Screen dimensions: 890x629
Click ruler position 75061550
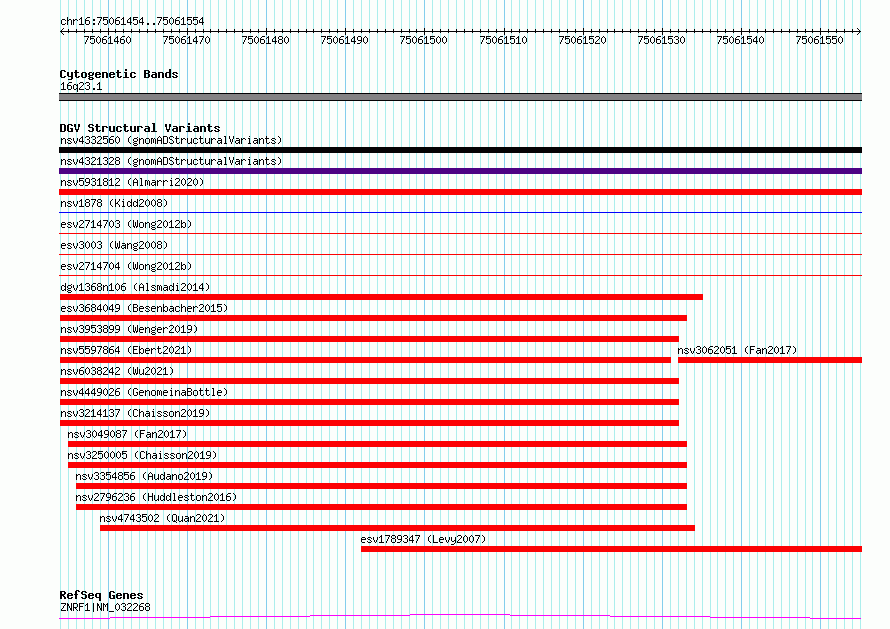tap(820, 40)
